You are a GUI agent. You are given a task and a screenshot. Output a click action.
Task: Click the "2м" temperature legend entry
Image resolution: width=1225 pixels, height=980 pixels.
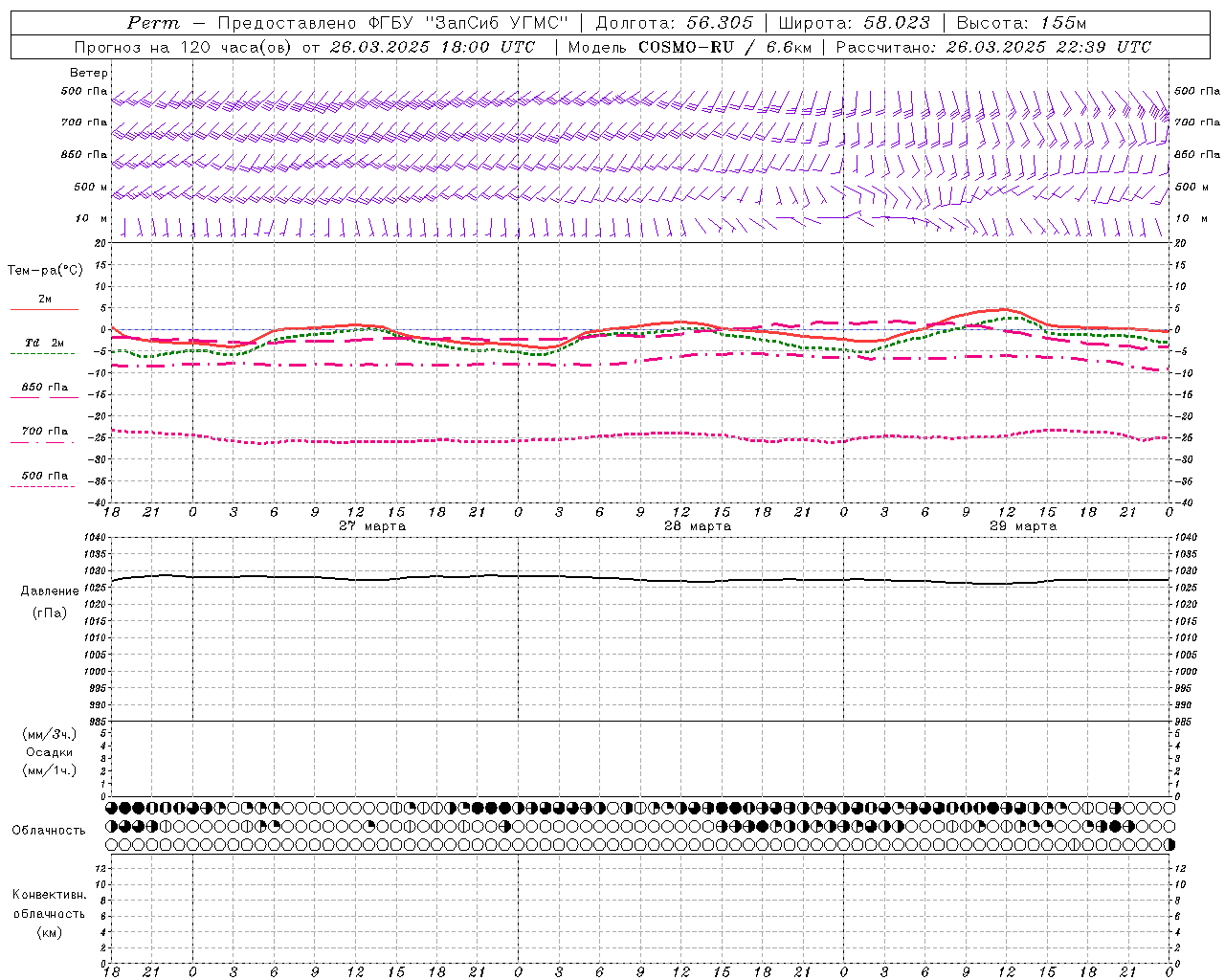[x=45, y=300]
